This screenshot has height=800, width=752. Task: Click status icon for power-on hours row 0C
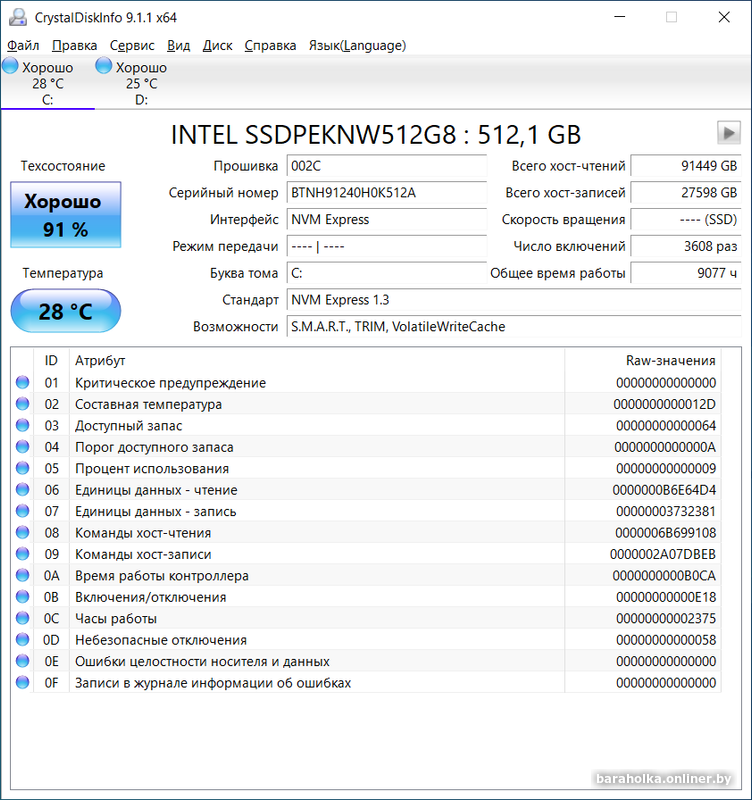click(x=23, y=619)
